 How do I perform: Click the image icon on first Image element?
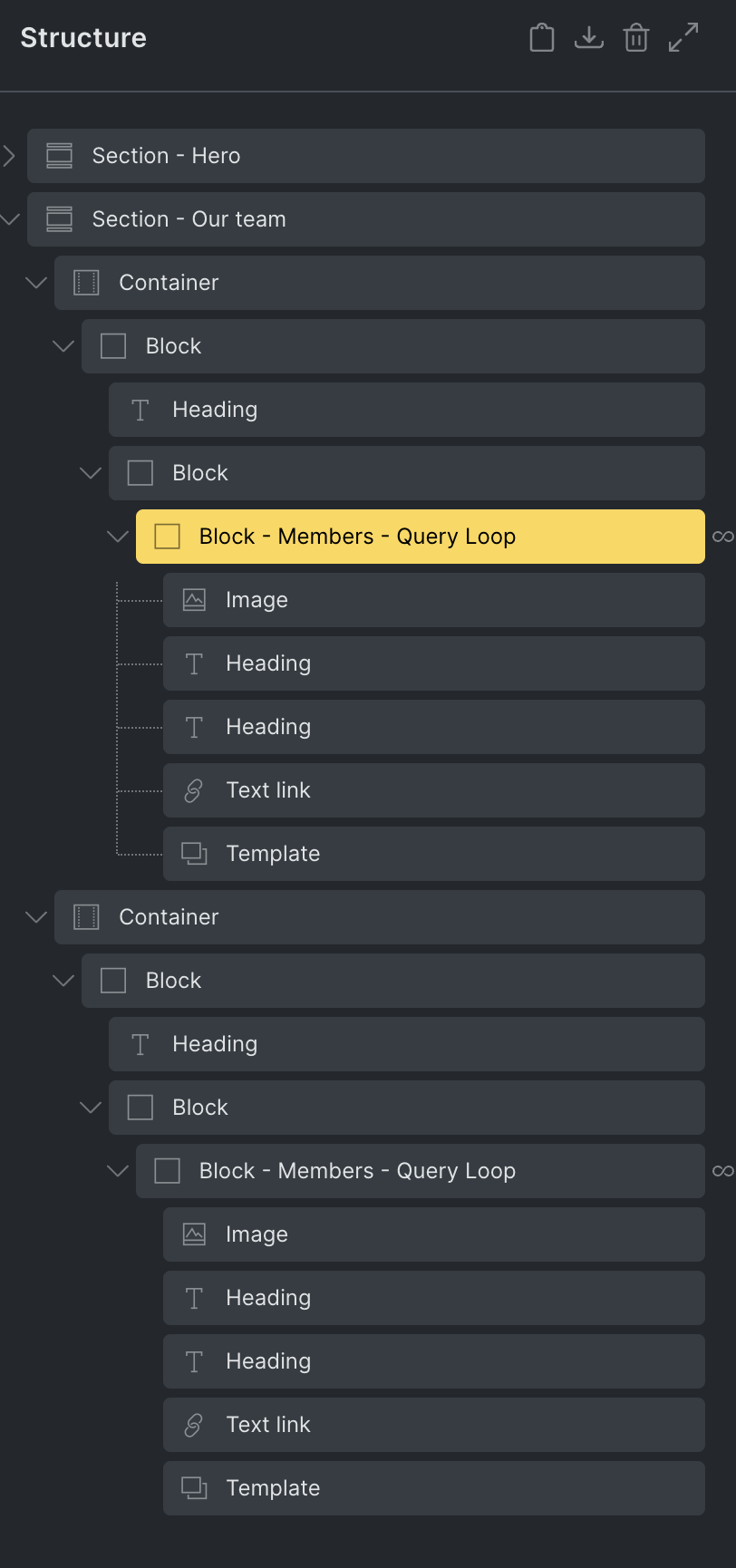pos(194,600)
